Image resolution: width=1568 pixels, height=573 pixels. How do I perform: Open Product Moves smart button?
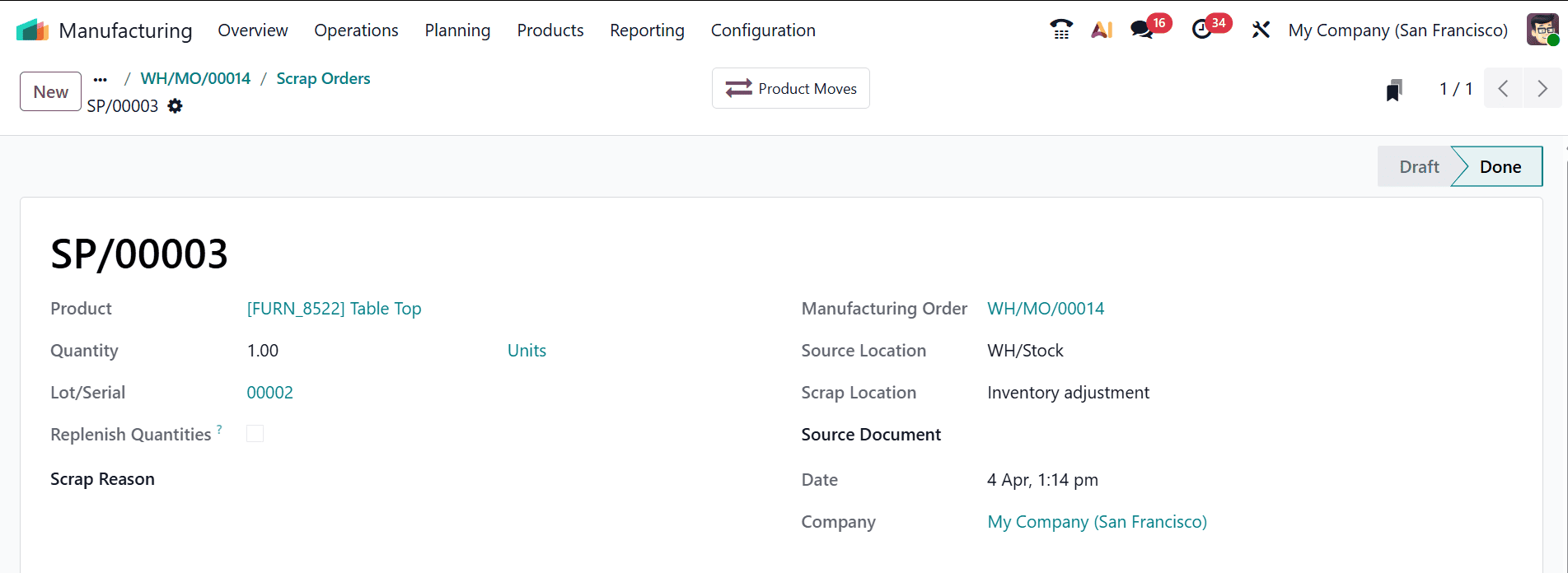(x=791, y=88)
